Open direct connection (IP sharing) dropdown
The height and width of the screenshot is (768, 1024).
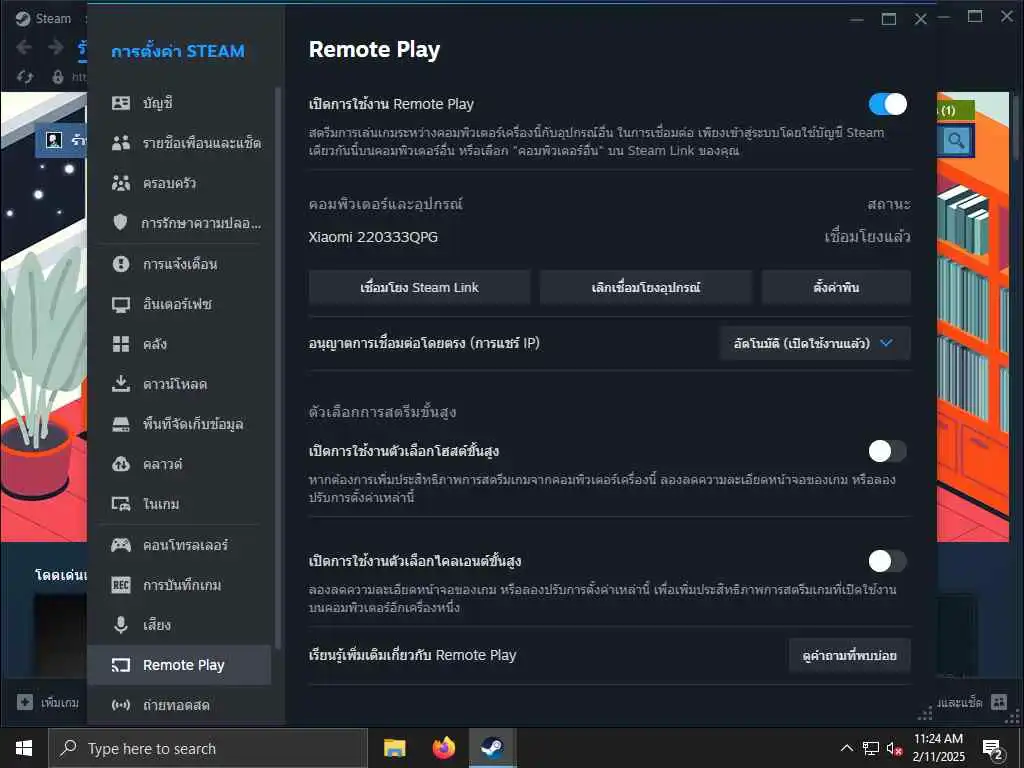814,344
